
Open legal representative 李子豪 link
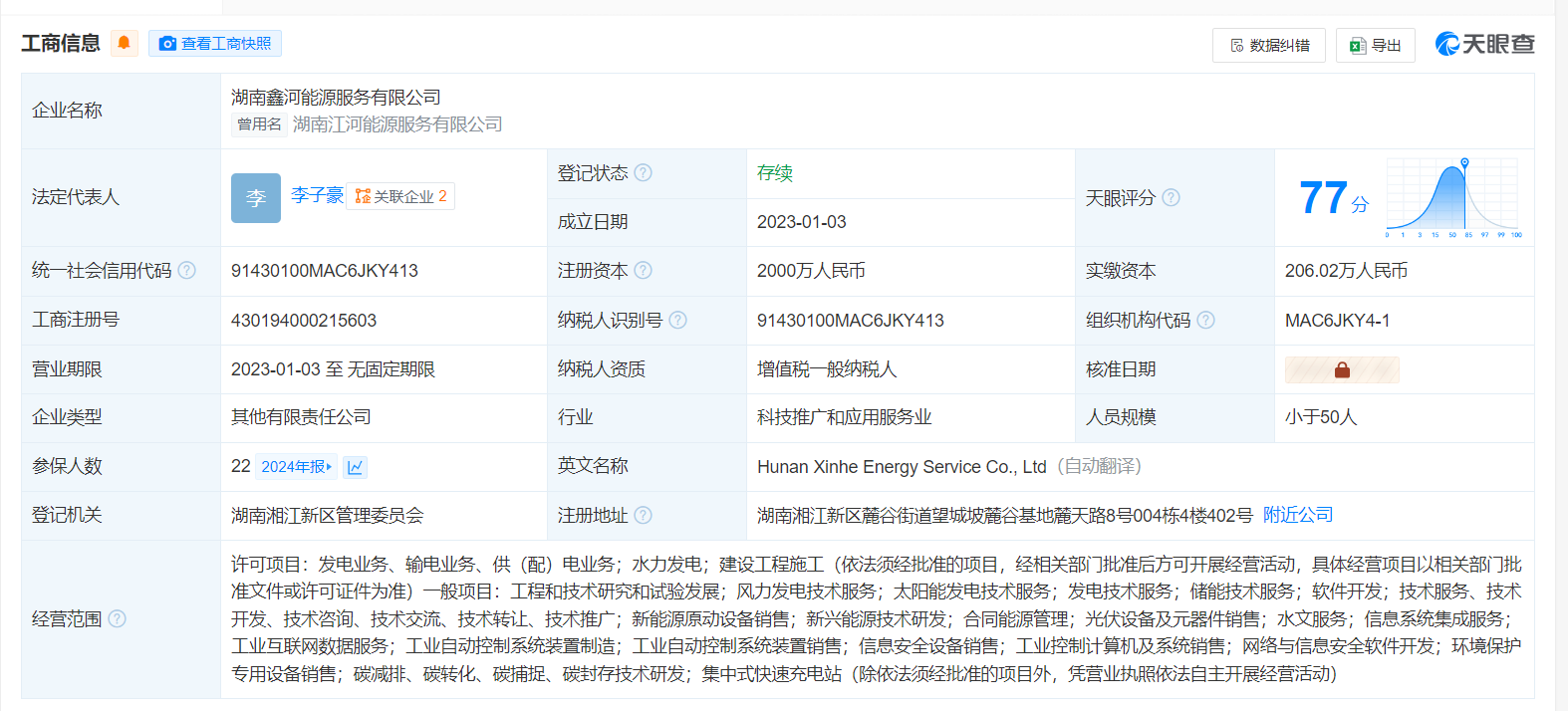(317, 195)
